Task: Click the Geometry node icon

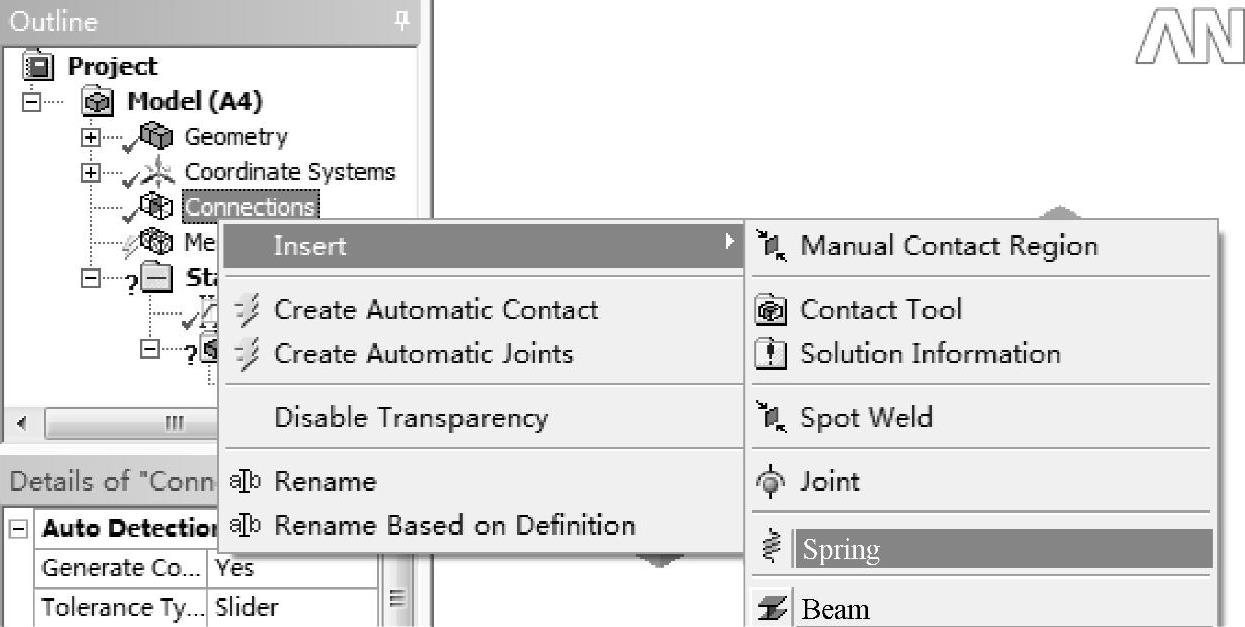Action: point(155,137)
